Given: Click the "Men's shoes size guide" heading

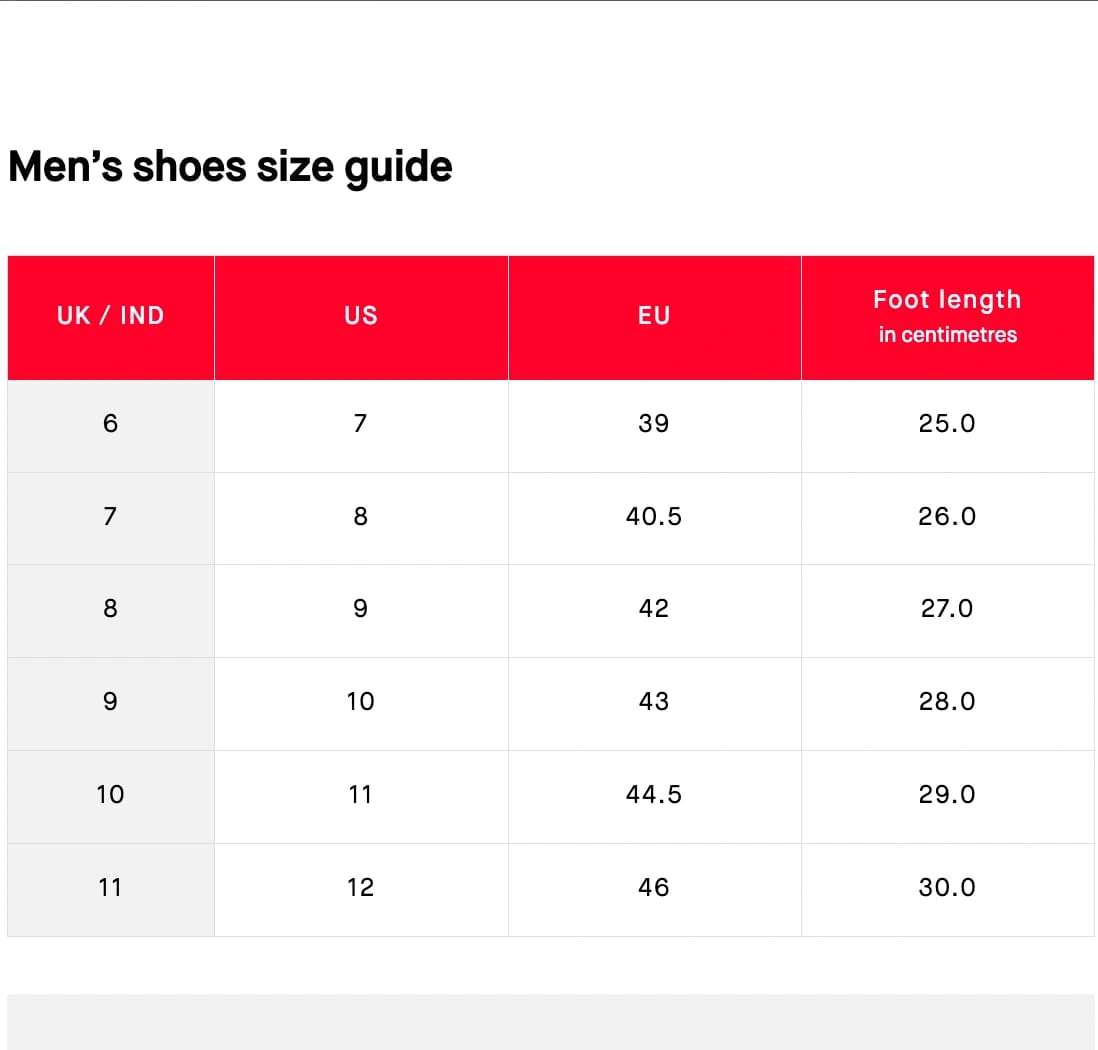Looking at the screenshot, I should pyautogui.click(x=230, y=167).
